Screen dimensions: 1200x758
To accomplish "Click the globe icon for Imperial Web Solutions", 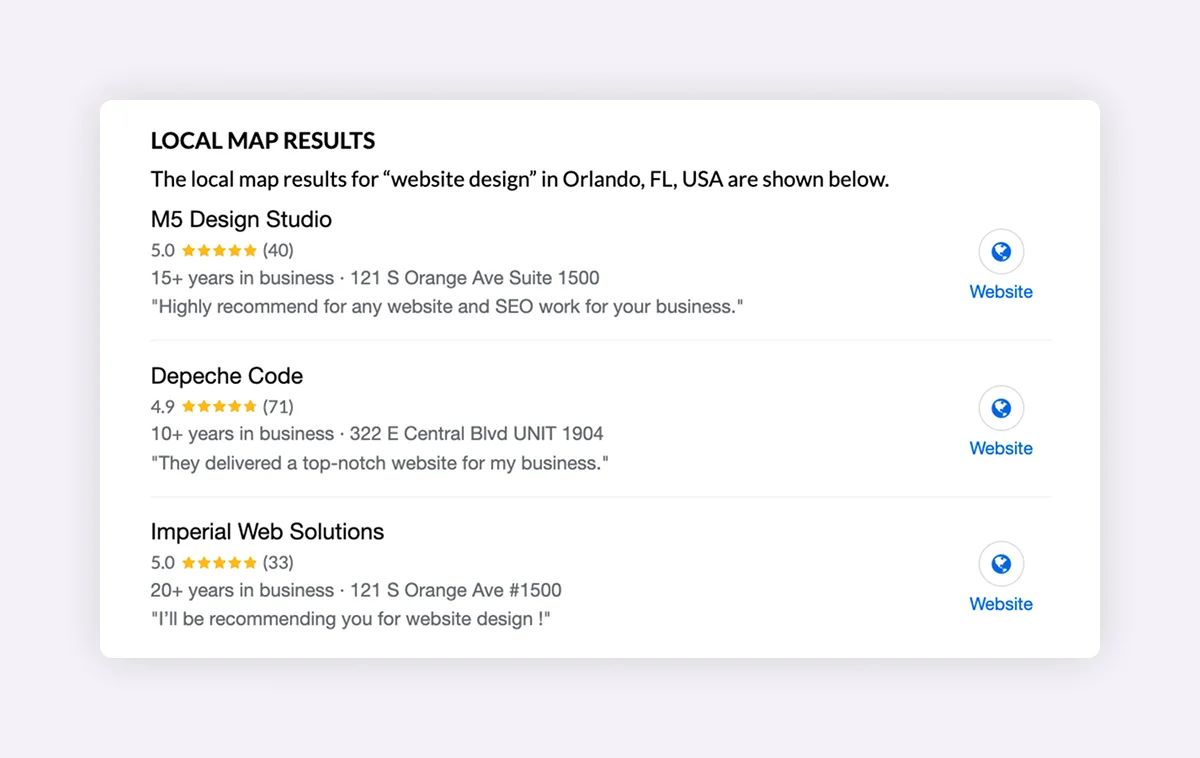I will tap(1001, 564).
